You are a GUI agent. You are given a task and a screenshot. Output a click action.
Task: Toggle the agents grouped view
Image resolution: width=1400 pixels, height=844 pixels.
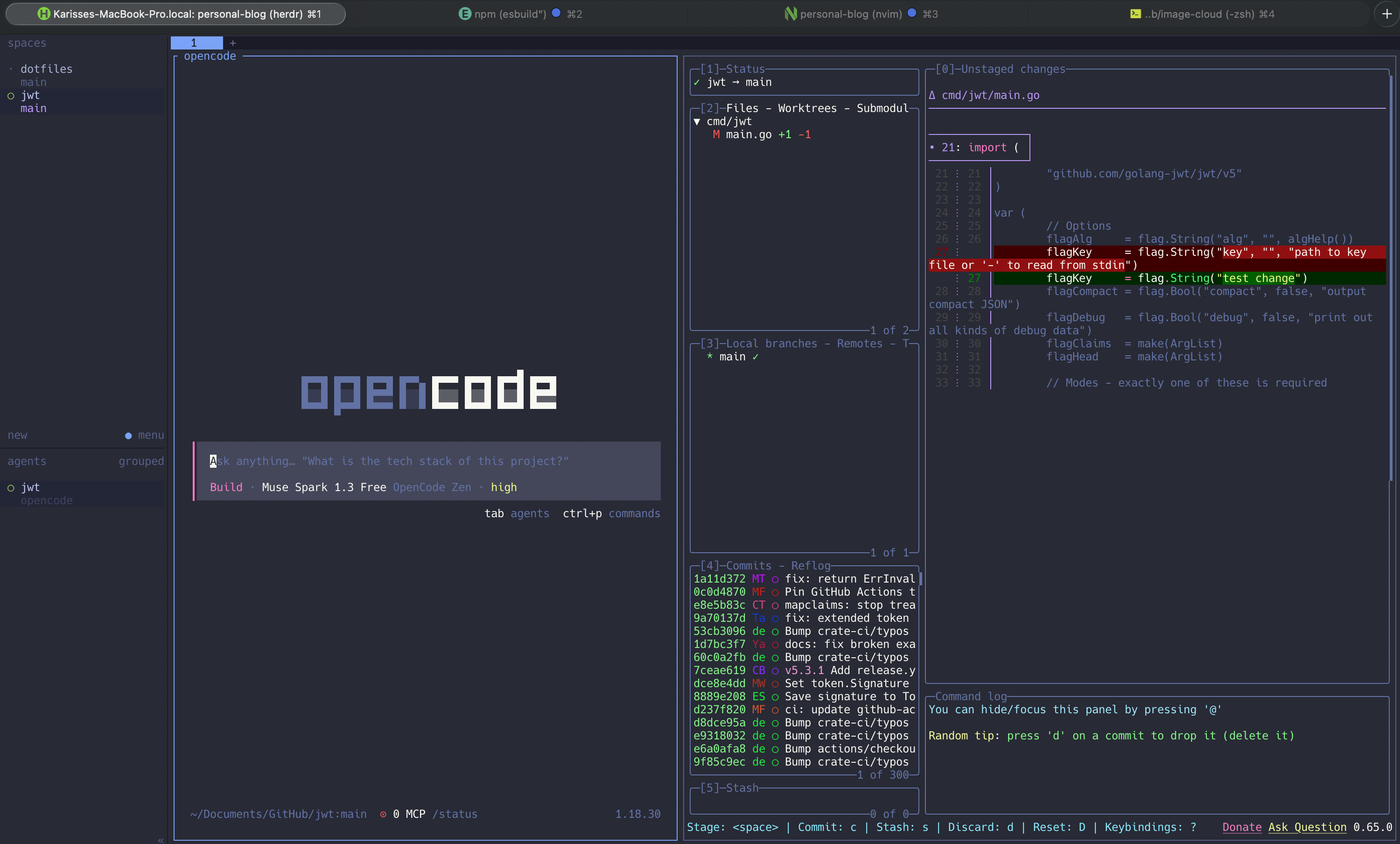click(x=141, y=462)
